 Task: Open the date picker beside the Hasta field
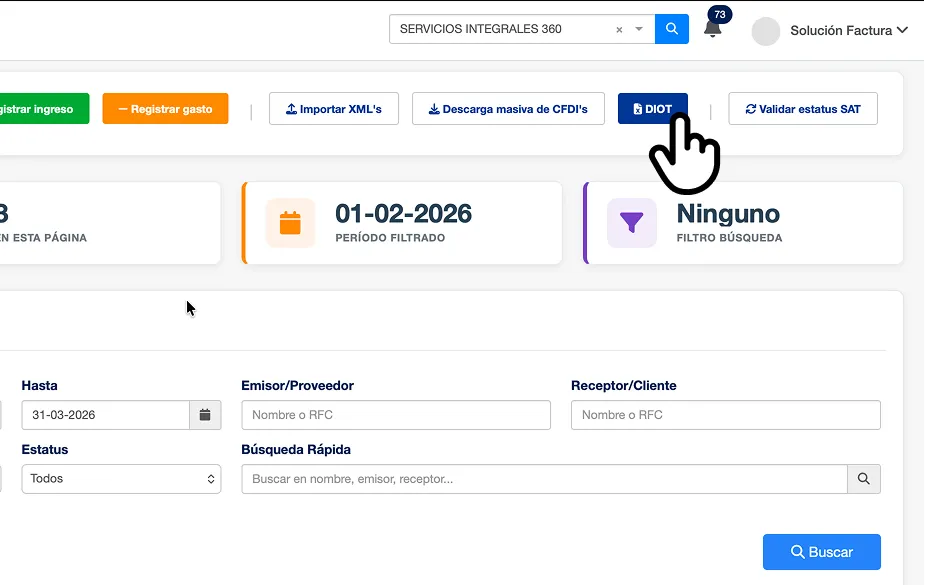tap(205, 414)
